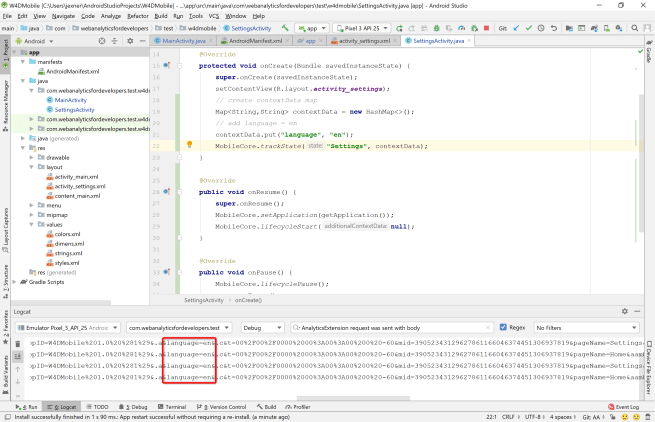Open the Emulator Pixel_3_API_25 device dropdown
The width and height of the screenshot is (655, 422).
click(71, 327)
